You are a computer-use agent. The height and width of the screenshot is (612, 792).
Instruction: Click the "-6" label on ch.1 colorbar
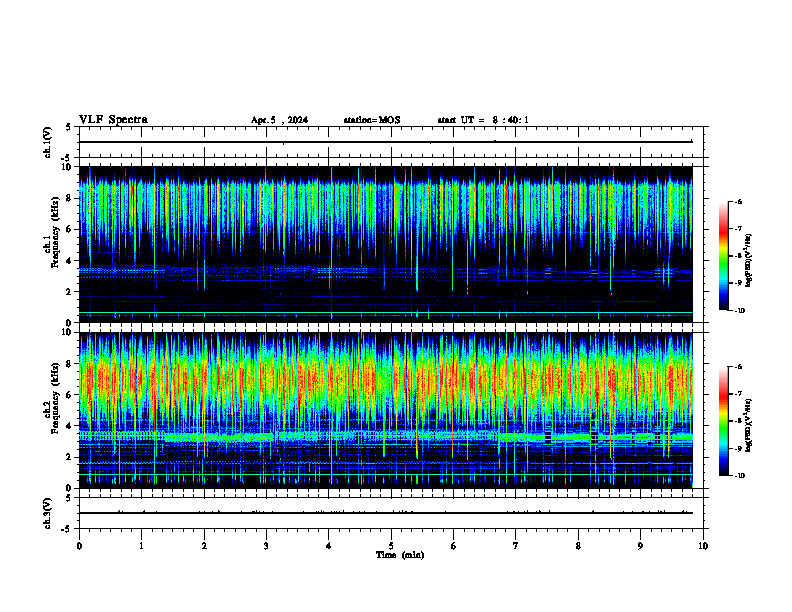pos(738,201)
